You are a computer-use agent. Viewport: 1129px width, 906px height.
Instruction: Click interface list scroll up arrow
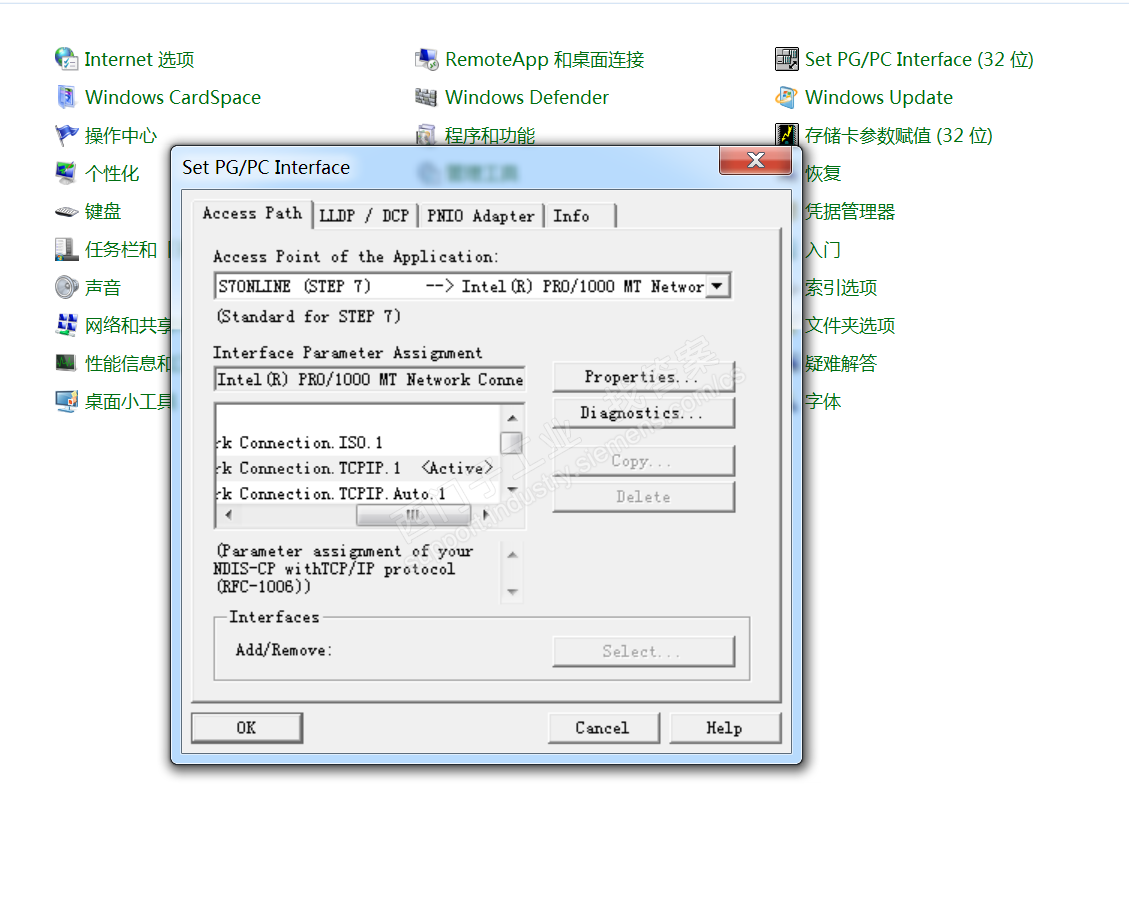coord(512,418)
